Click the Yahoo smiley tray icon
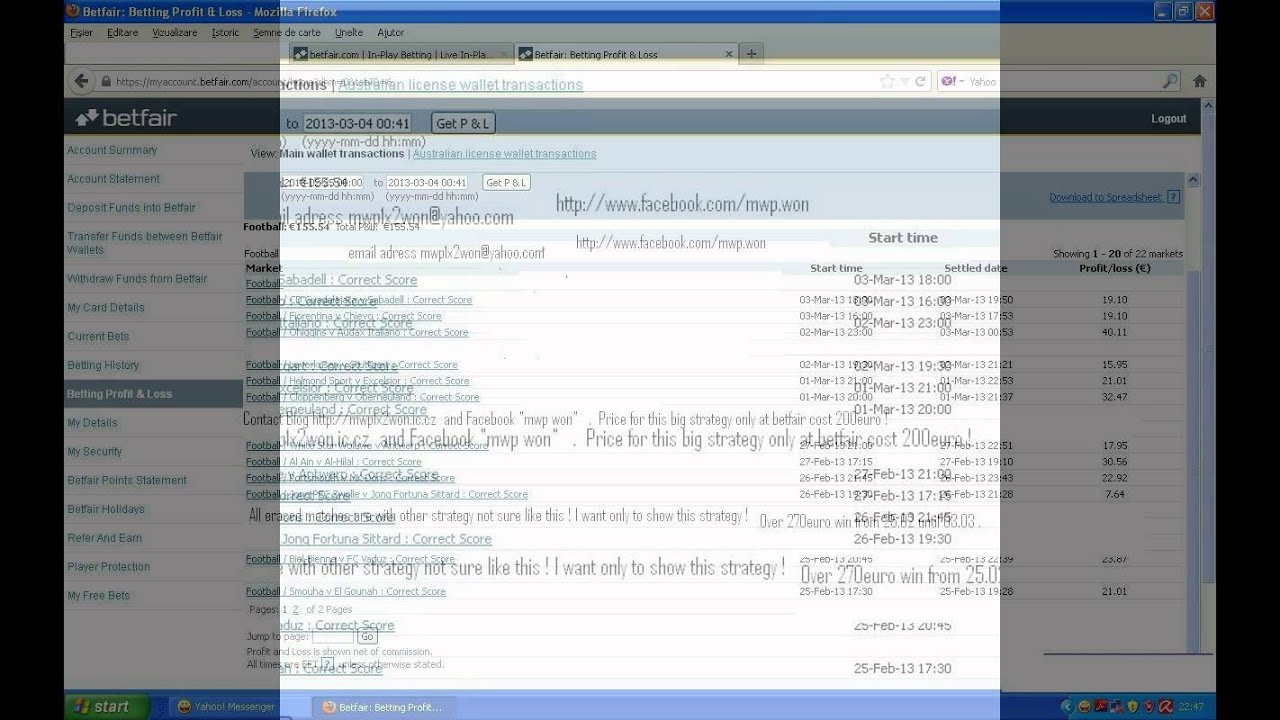1280x720 pixels. tap(1084, 706)
